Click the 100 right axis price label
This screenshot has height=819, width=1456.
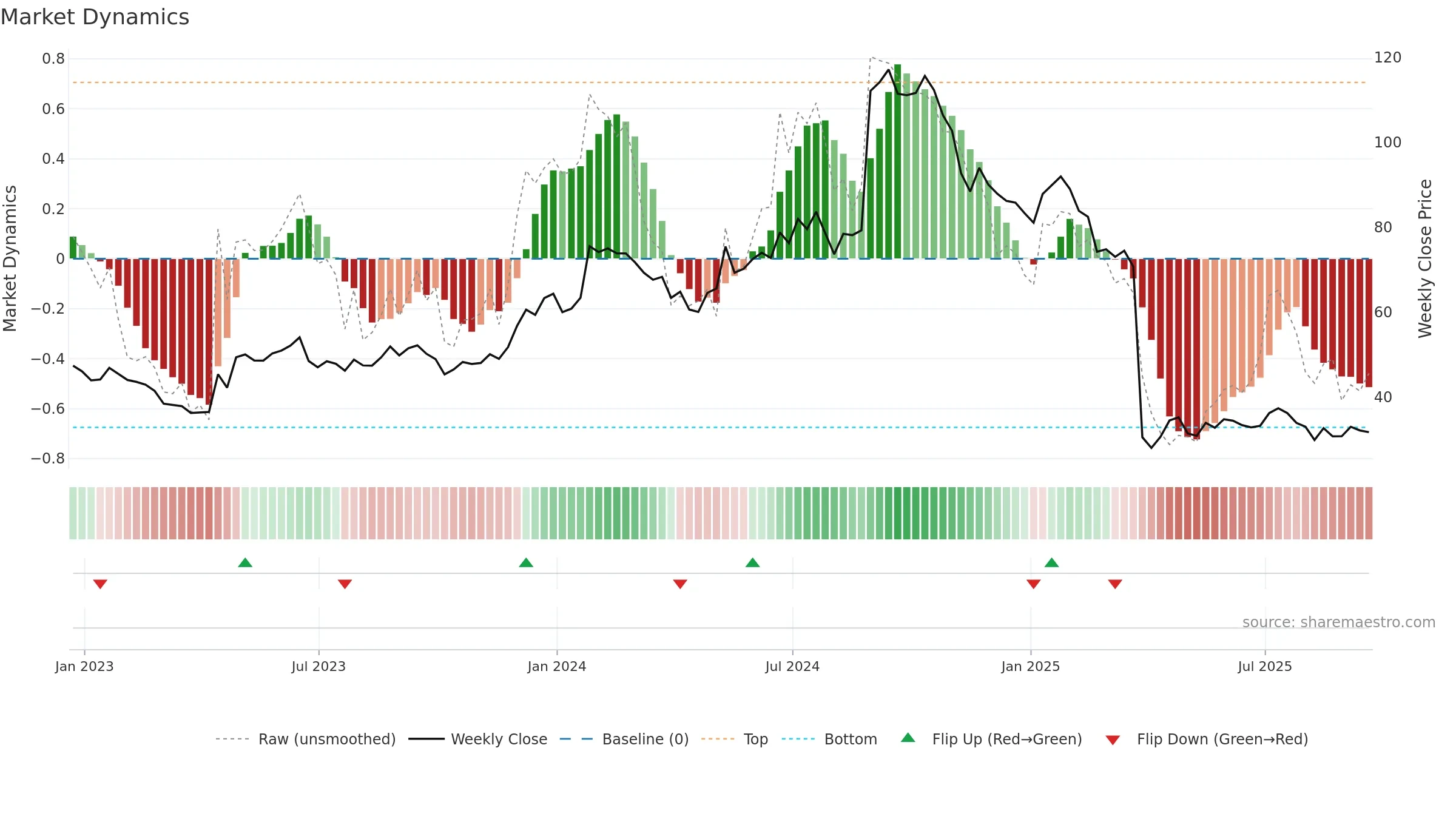[1388, 143]
